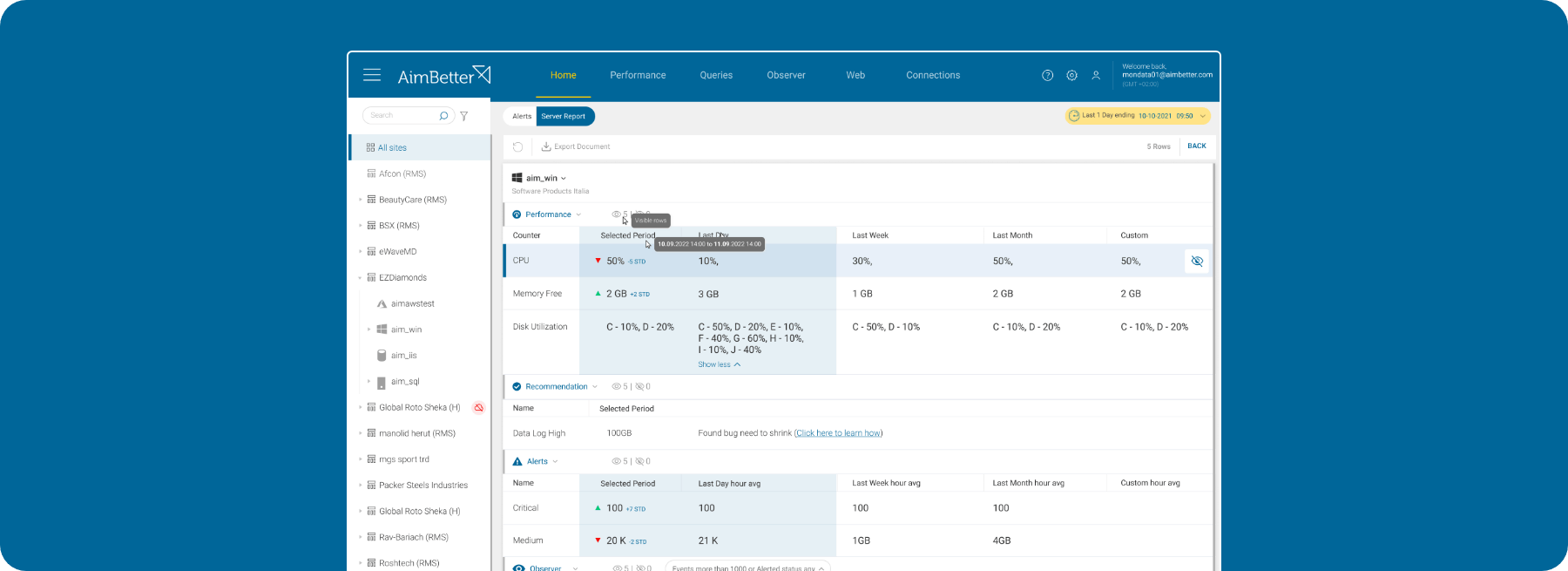The image size is (1568, 571).
Task: Click the Data Log High row name
Action: click(539, 433)
